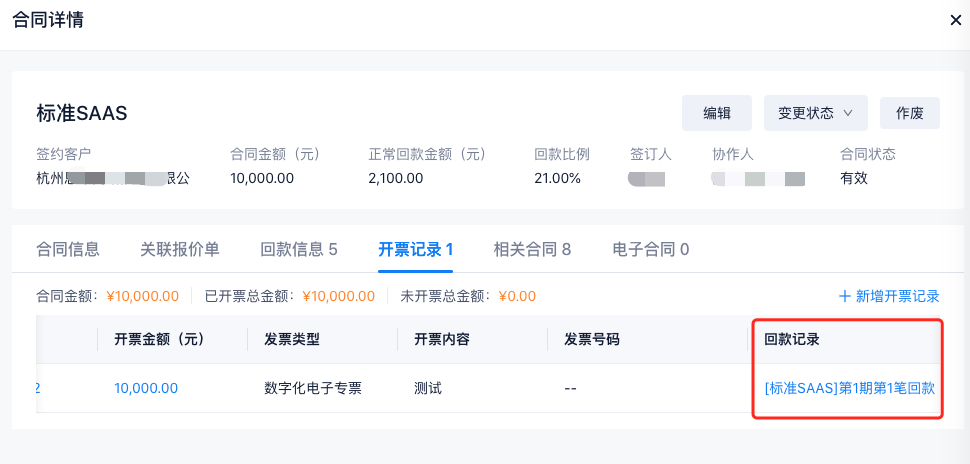Add a record via 新增开票记录
Viewport: 970px width, 464px height.
click(x=888, y=296)
